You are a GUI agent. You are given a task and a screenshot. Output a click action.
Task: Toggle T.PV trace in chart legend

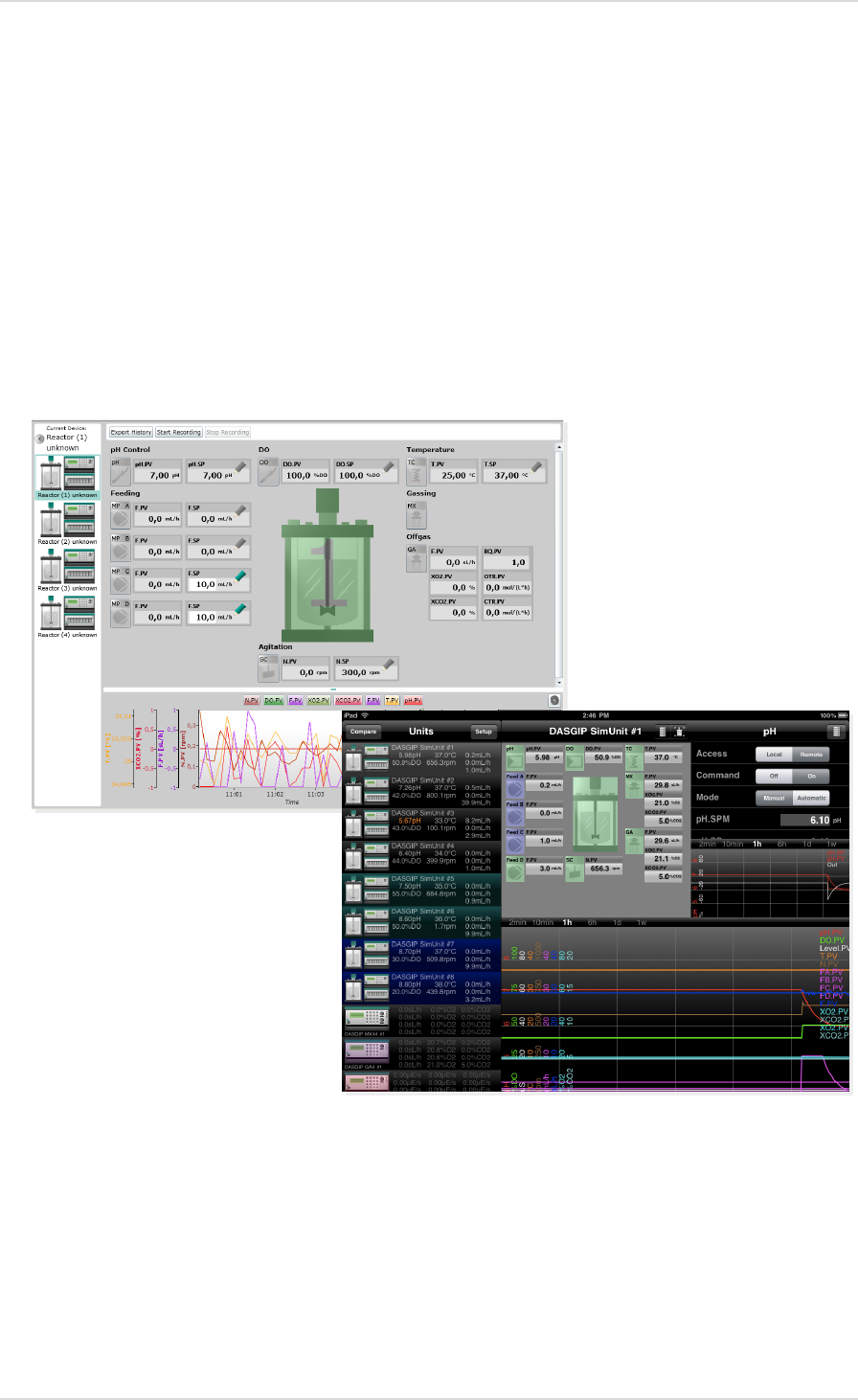click(393, 701)
